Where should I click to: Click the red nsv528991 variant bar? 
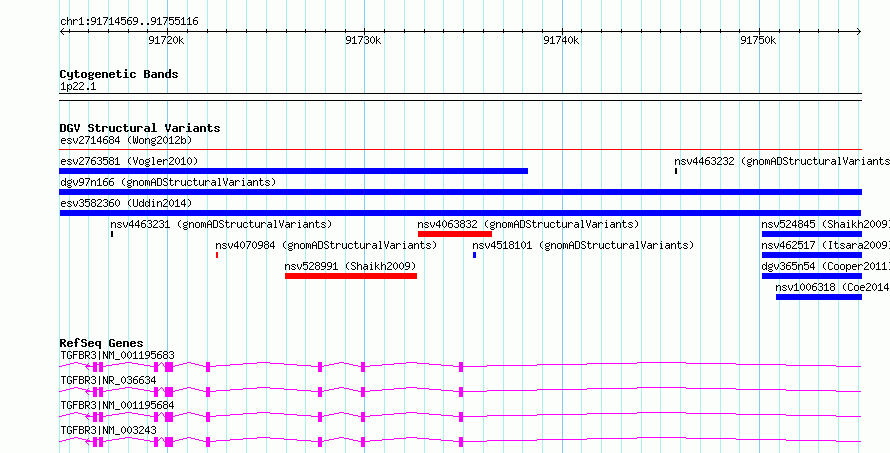click(x=351, y=276)
